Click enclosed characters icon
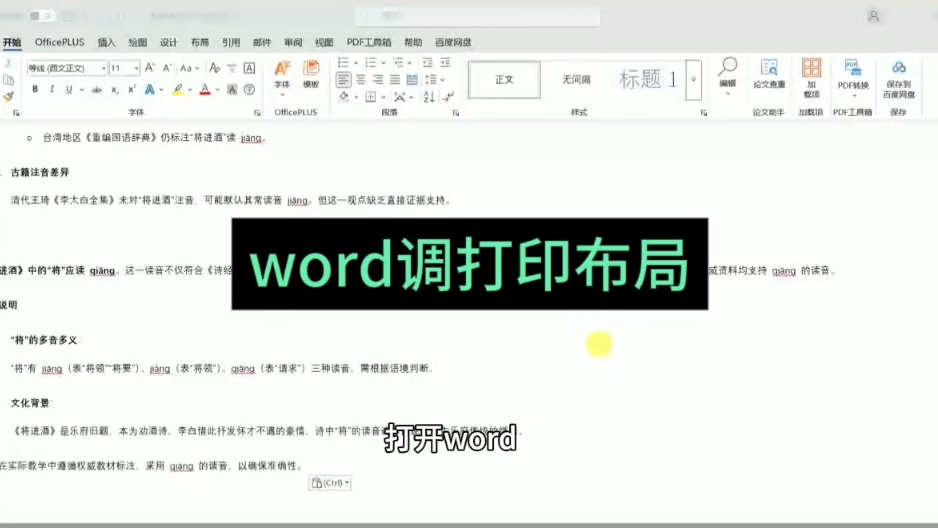Image resolution: width=938 pixels, height=528 pixels. pos(249,90)
